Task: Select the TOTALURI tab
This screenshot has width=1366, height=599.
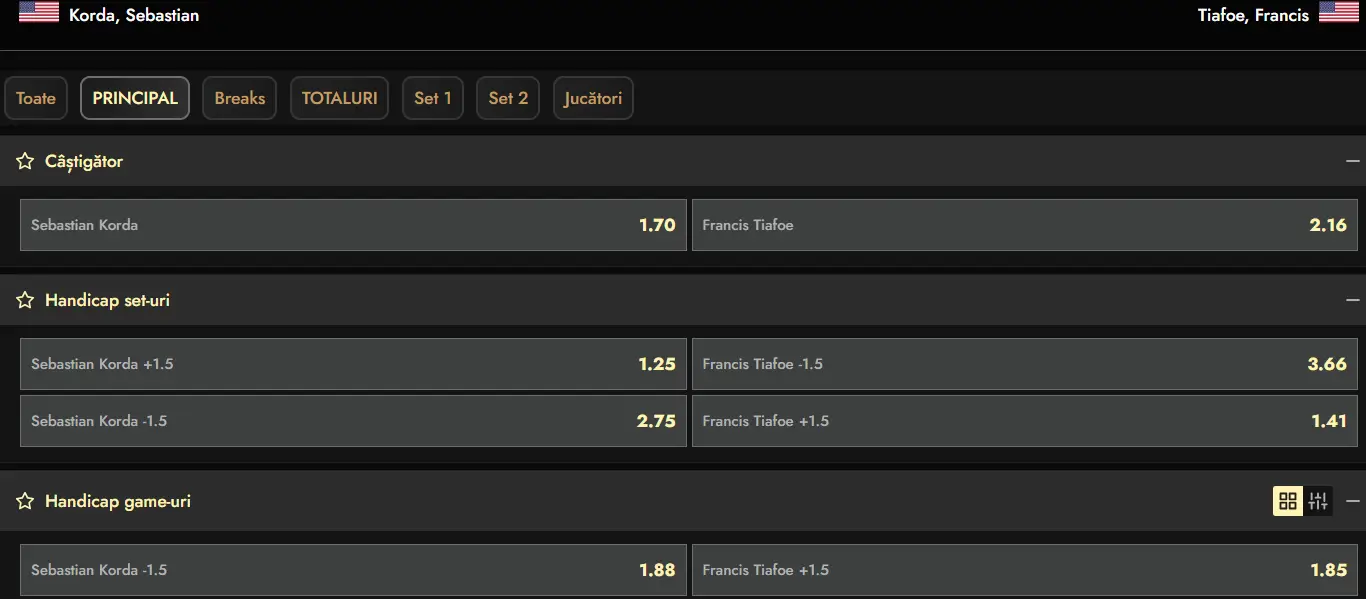Action: coord(340,98)
